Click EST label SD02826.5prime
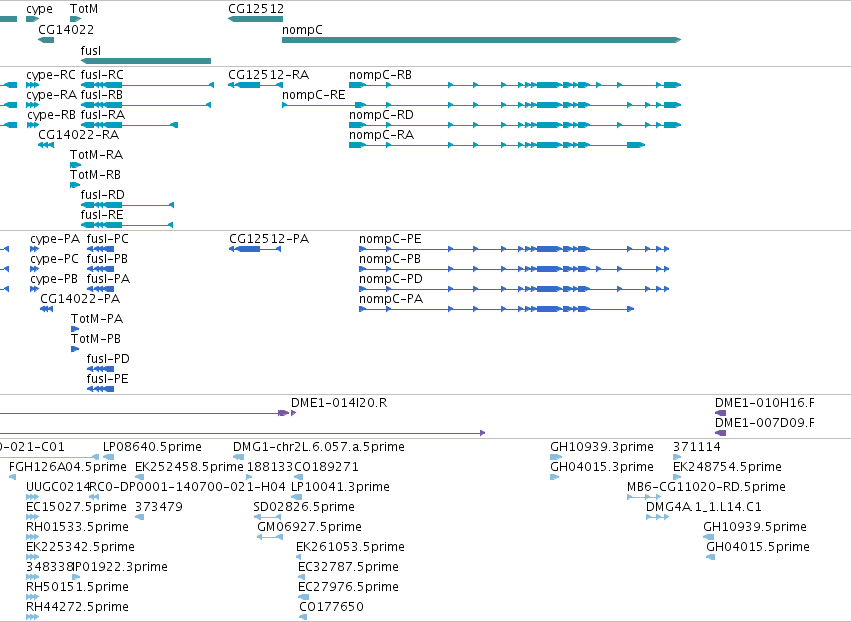 point(304,507)
